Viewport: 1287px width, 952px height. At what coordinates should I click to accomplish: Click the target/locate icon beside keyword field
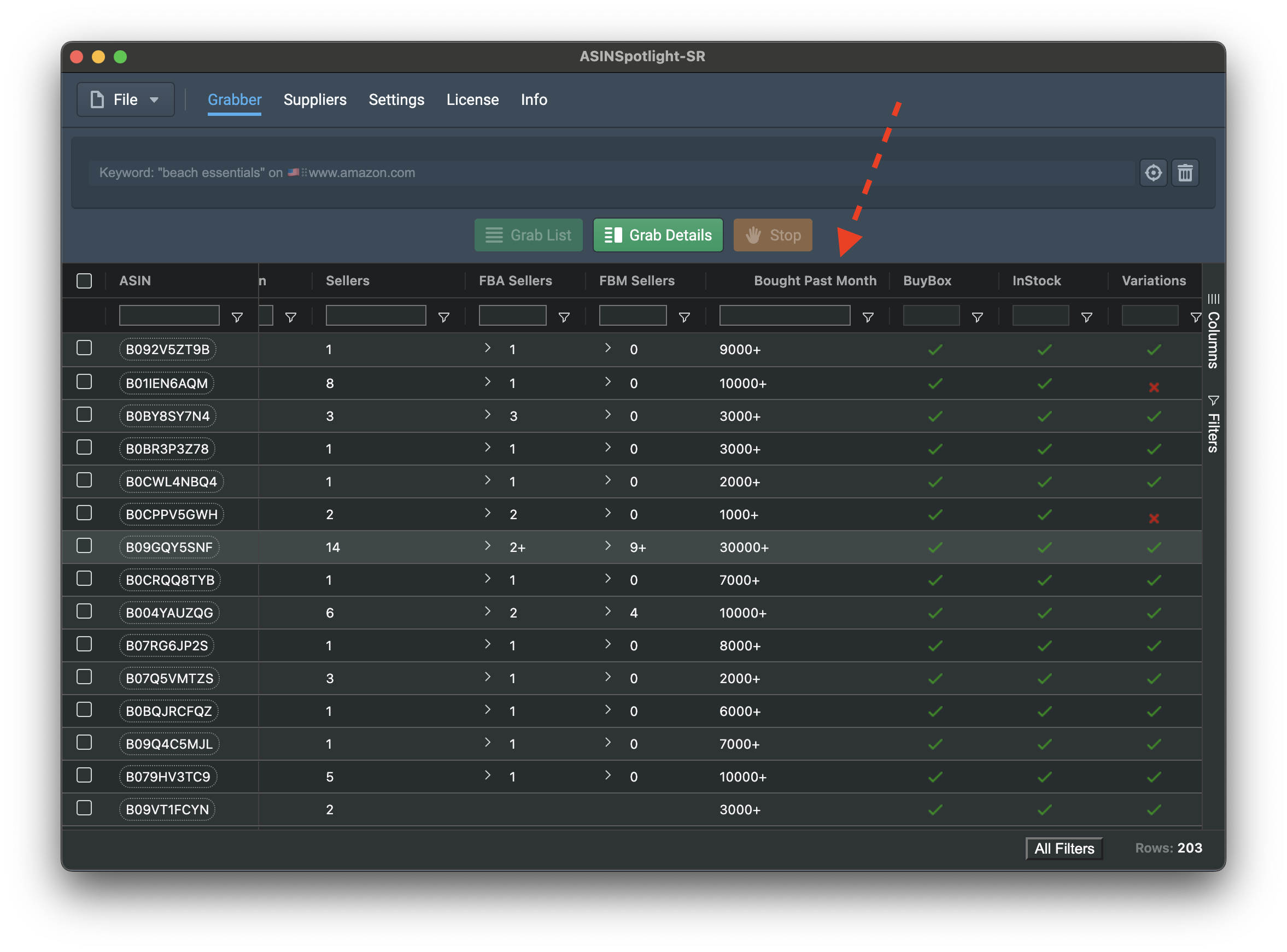[x=1153, y=173]
